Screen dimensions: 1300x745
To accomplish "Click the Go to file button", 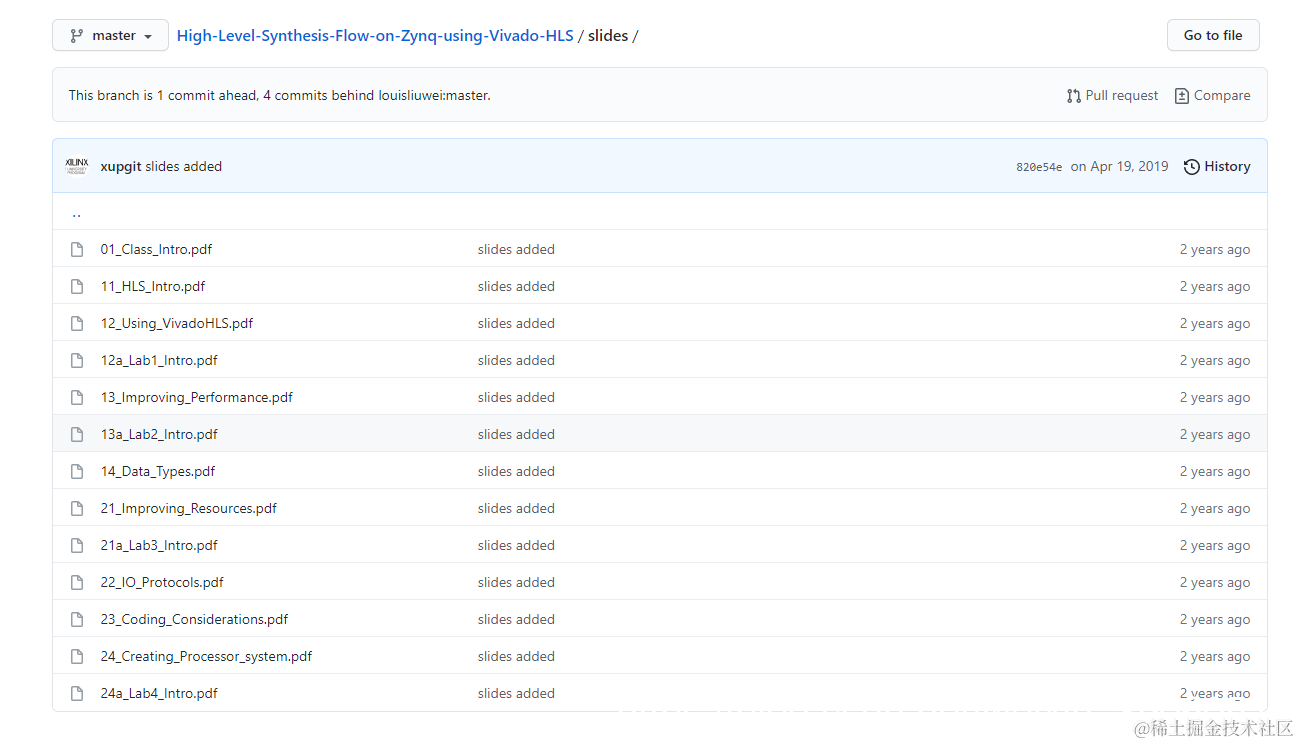I will click(x=1213, y=35).
